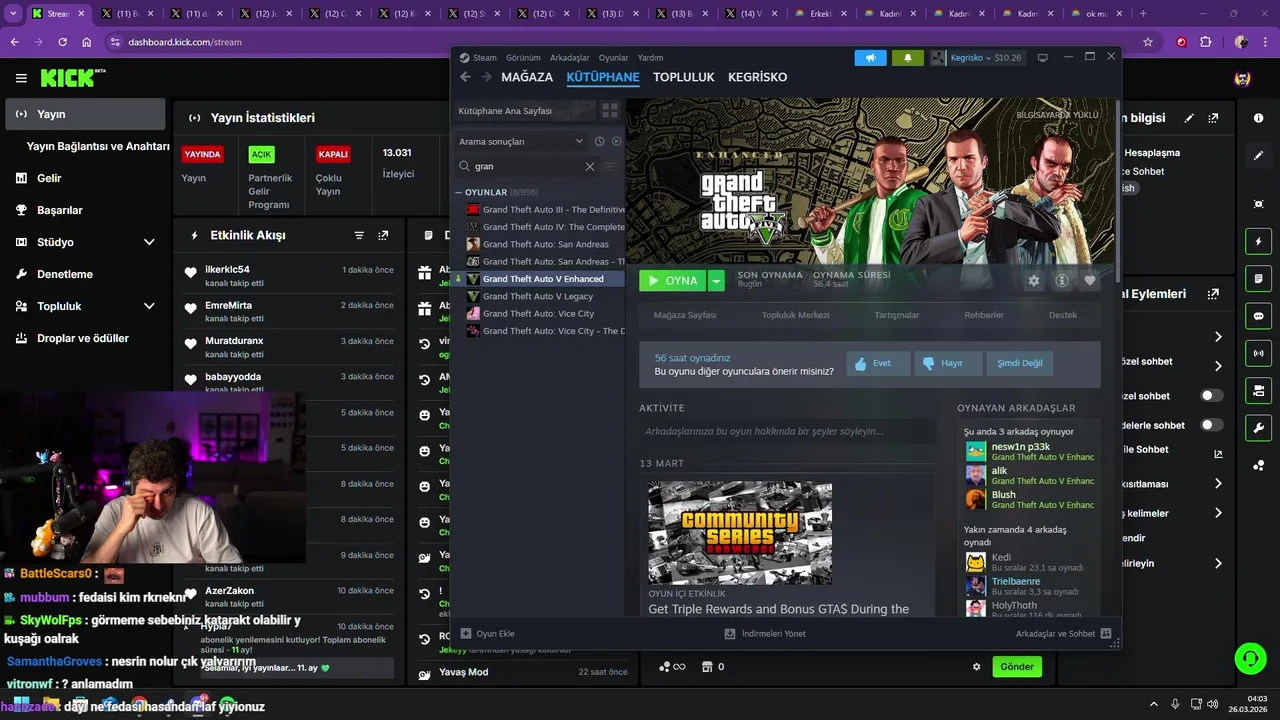Bookmark this page with the star icon
Viewport: 1280px width, 720px height.
tap(1148, 42)
